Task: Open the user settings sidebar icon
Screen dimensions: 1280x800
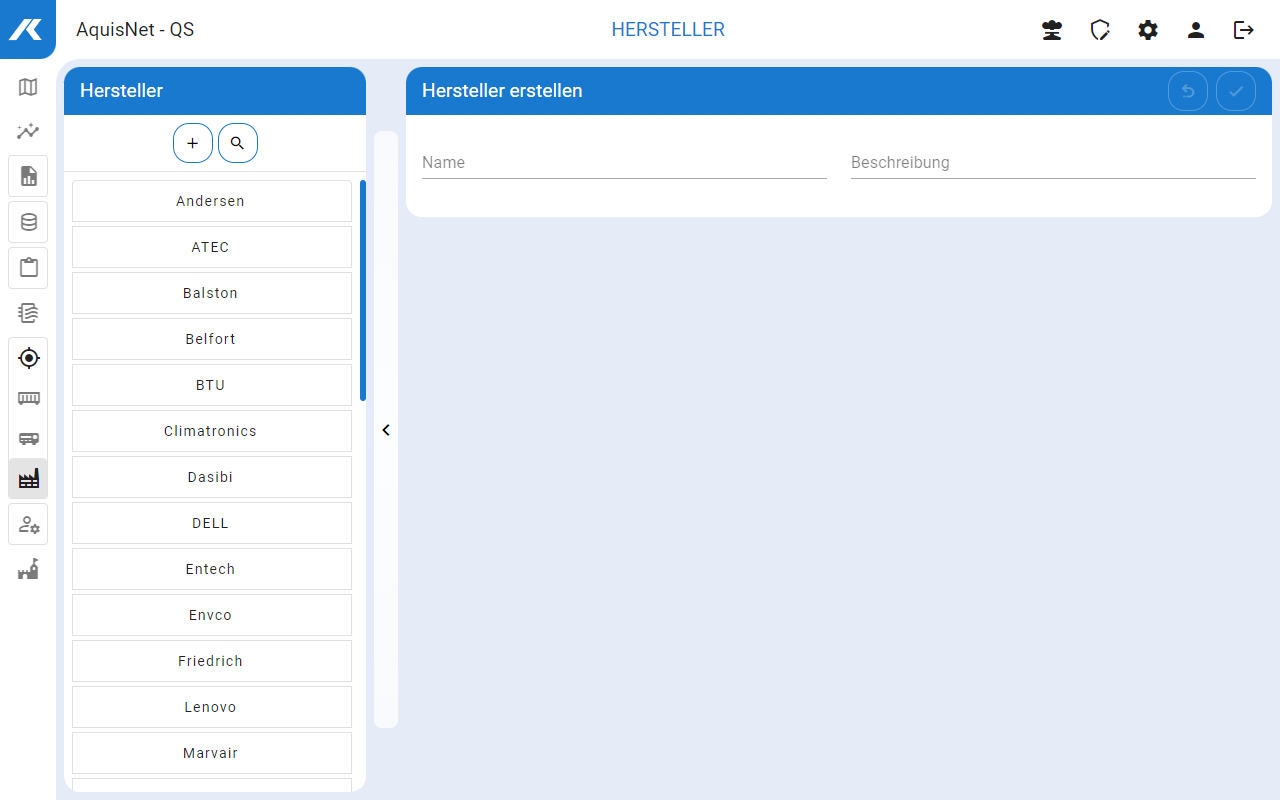Action: (28, 525)
